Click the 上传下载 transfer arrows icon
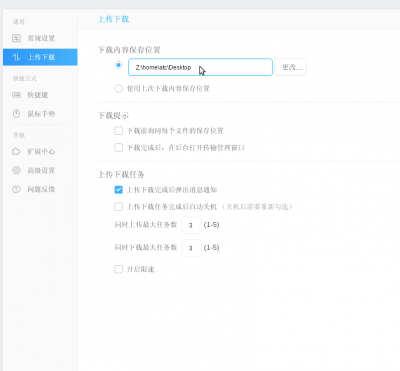400x371 pixels. [16, 57]
